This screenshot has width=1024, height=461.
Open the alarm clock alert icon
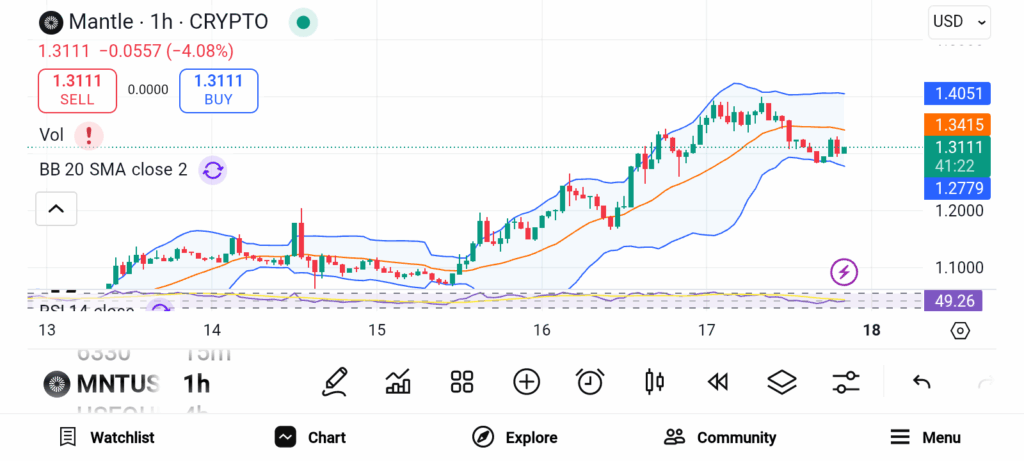(590, 381)
